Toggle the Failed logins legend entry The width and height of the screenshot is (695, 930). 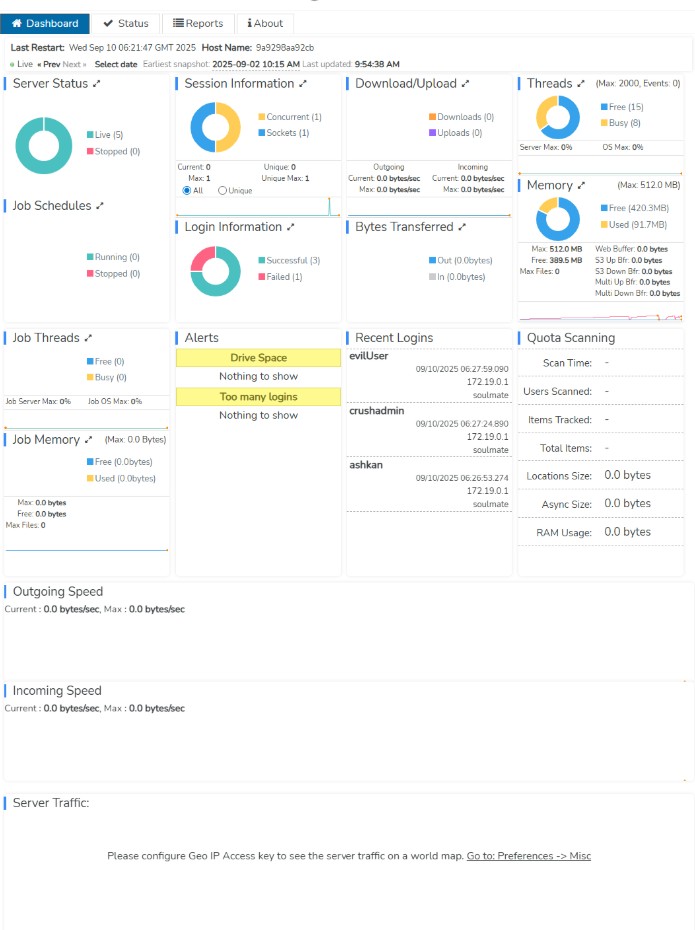tap(283, 277)
